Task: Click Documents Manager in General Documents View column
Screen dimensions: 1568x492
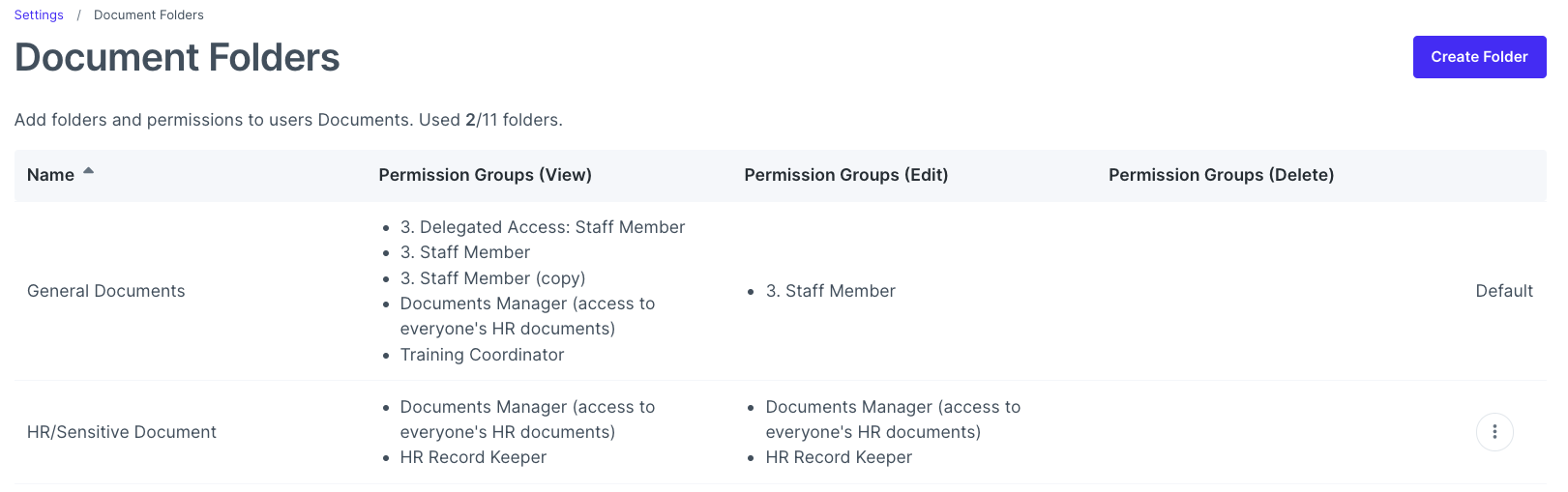Action: 527,316
